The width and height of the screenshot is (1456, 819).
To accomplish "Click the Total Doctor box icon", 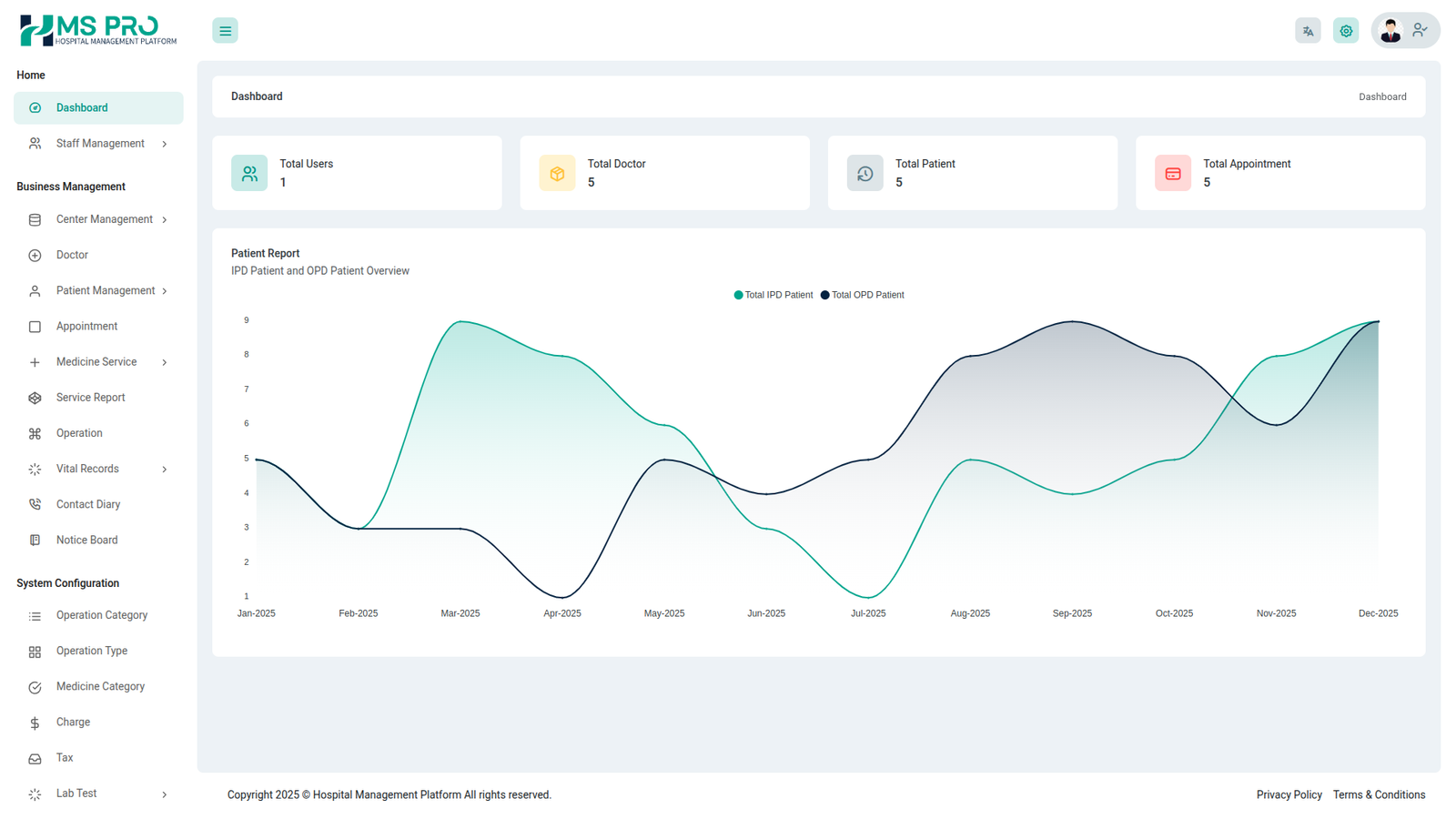I will (557, 173).
